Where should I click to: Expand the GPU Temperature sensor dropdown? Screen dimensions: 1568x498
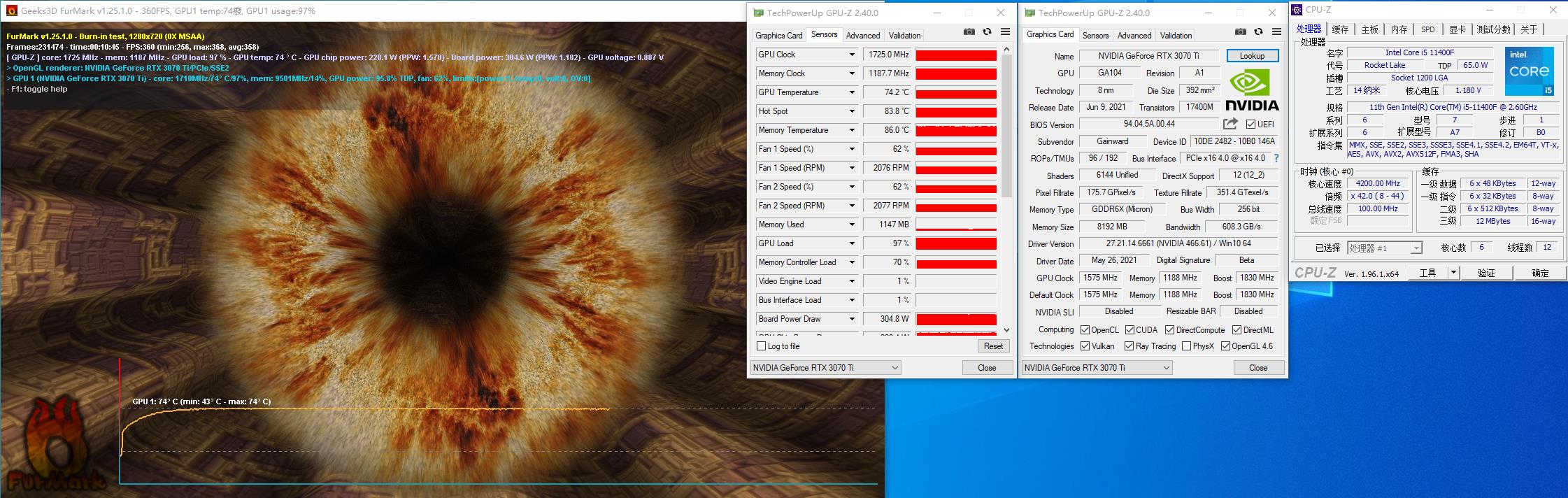pos(852,92)
